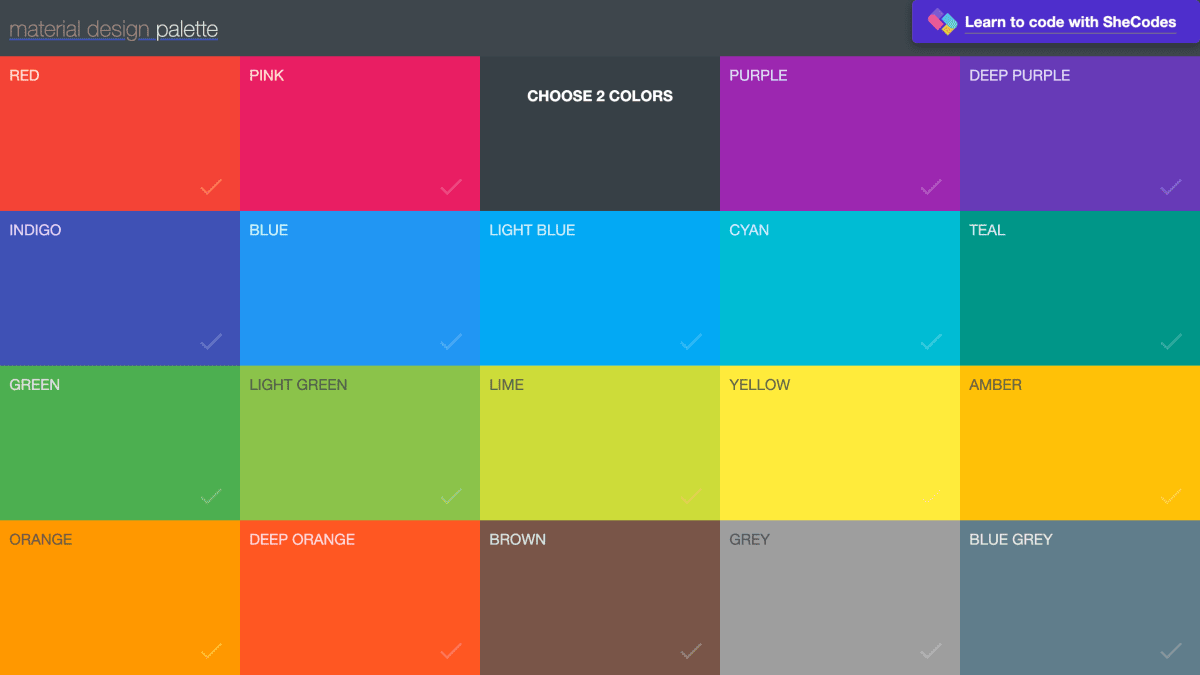Click the "BLUE GREY" label text
Screen dimensions: 1200x675
1011,539
